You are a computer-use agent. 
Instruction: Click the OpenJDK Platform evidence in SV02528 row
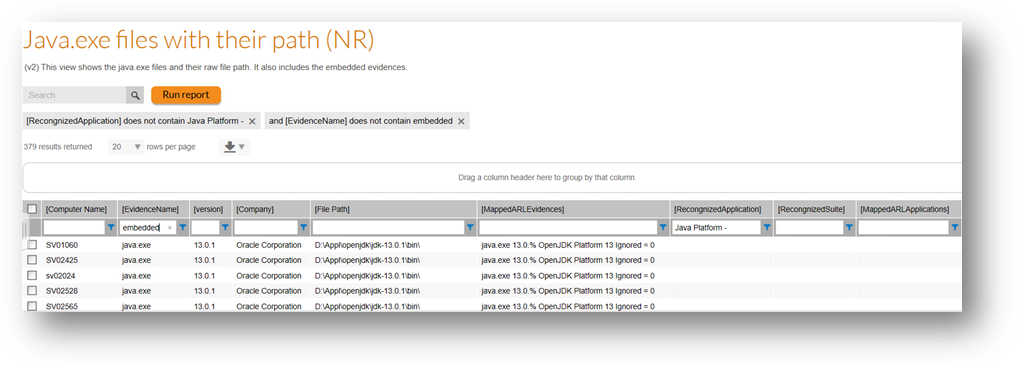pyautogui.click(x=568, y=290)
